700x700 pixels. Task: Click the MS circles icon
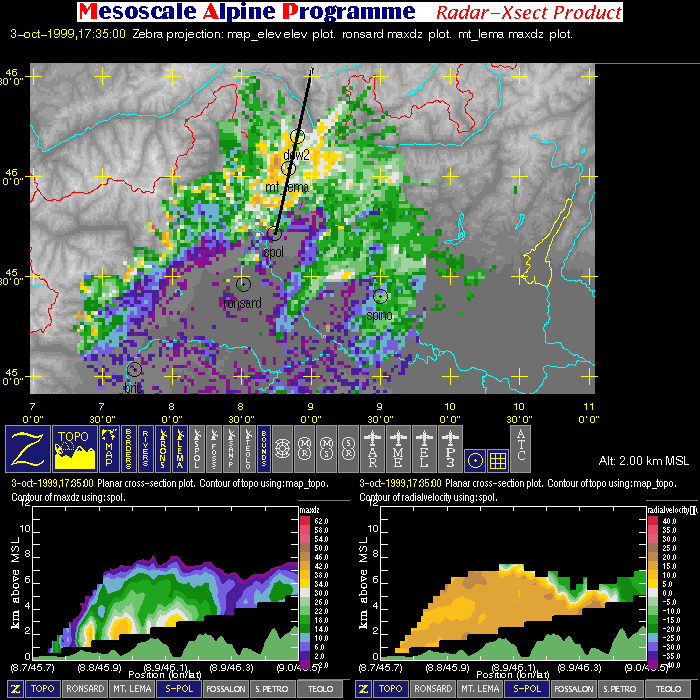327,449
